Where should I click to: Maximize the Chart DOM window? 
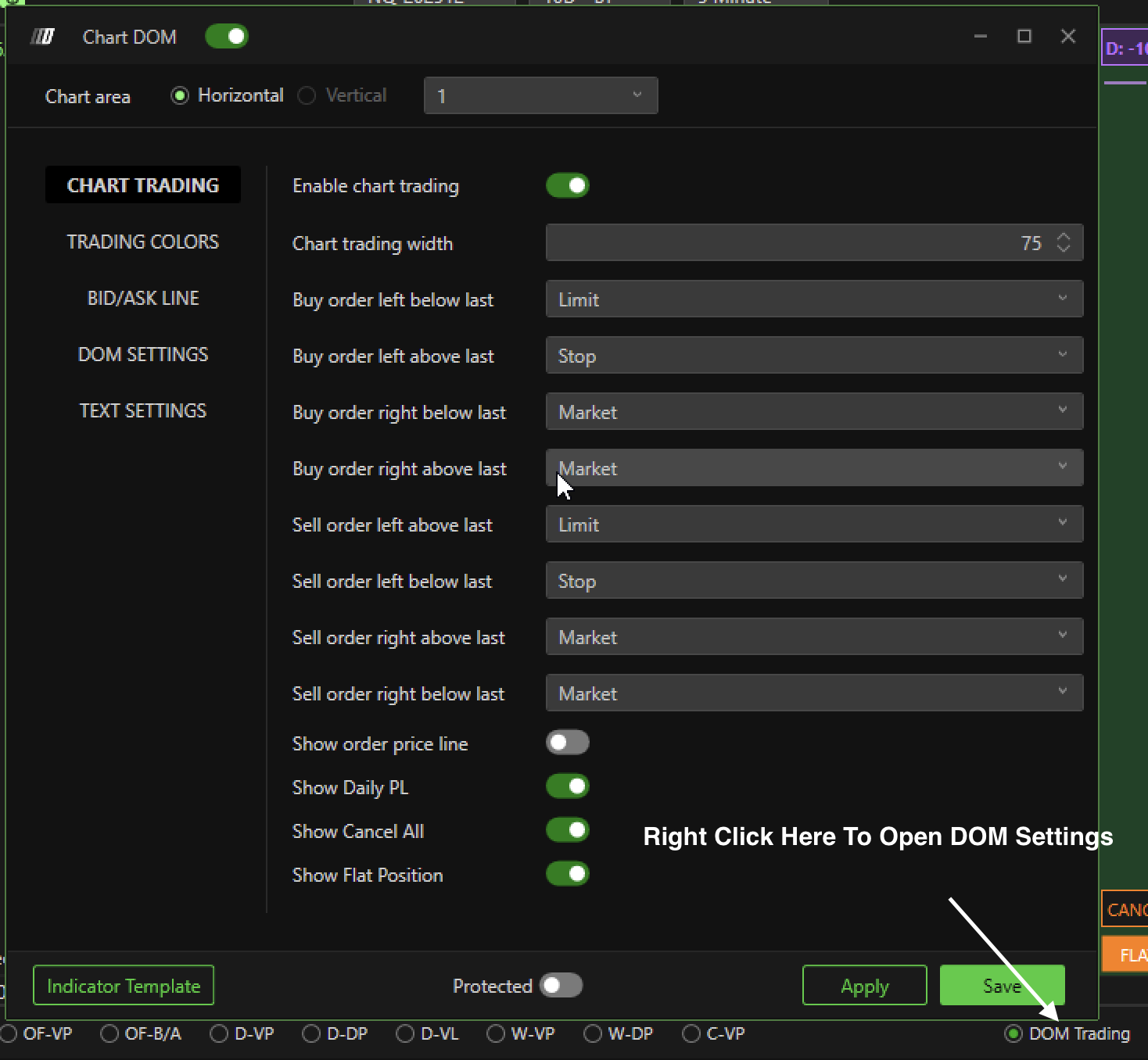click(x=1024, y=37)
